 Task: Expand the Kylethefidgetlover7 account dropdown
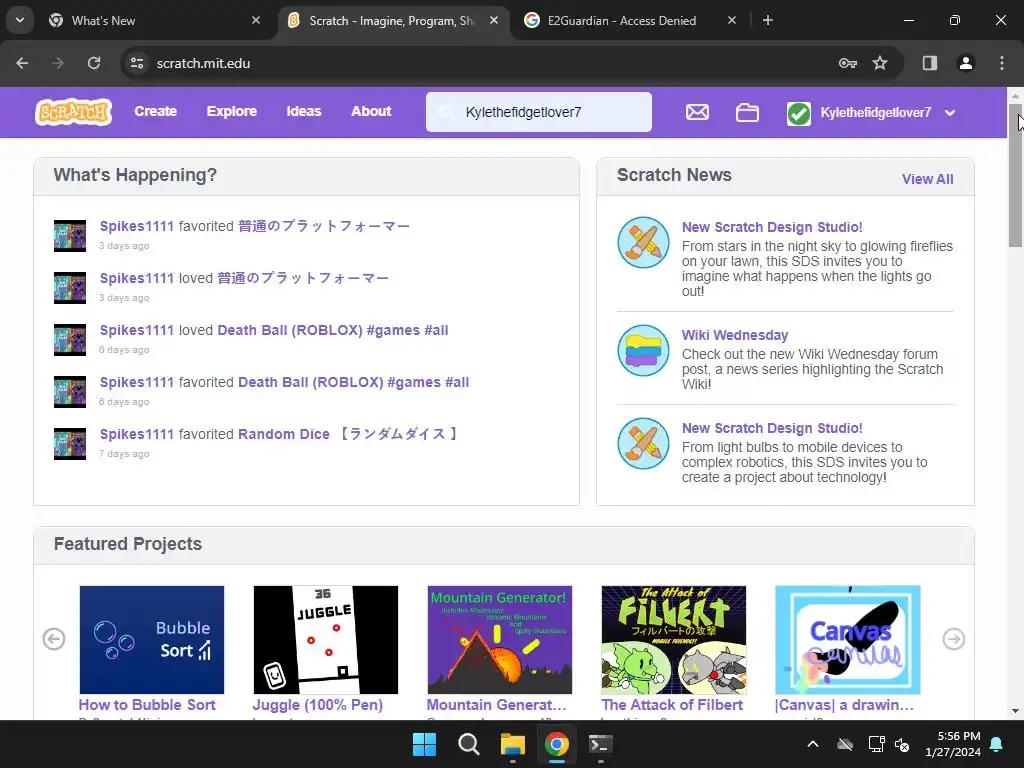pos(950,113)
